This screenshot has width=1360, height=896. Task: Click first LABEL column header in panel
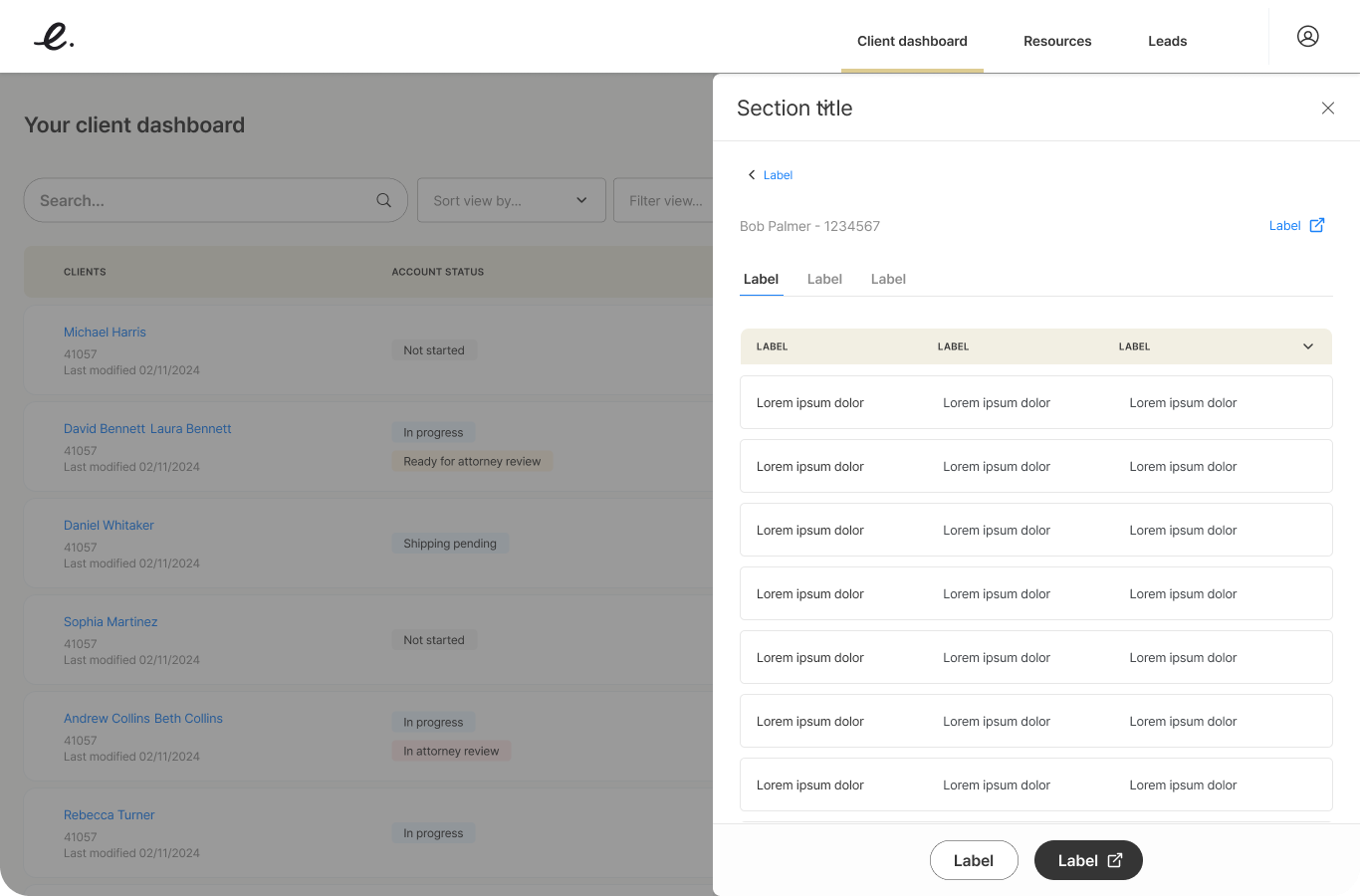(x=772, y=346)
